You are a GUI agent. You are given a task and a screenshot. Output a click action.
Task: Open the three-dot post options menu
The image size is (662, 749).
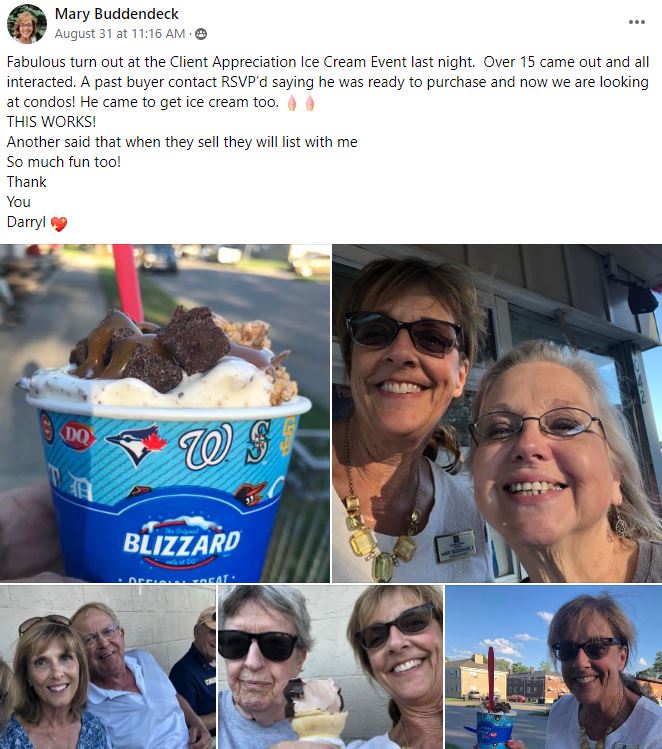(x=637, y=22)
